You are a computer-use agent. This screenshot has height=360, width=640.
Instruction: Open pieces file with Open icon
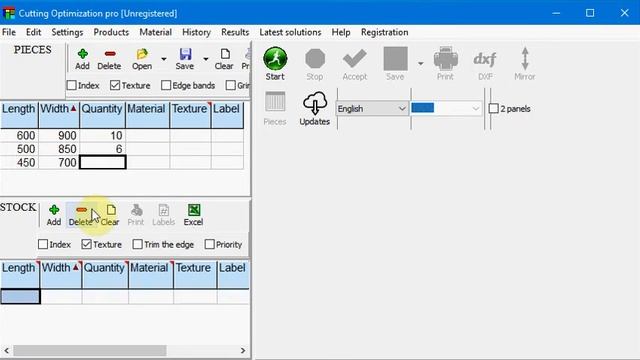142,59
